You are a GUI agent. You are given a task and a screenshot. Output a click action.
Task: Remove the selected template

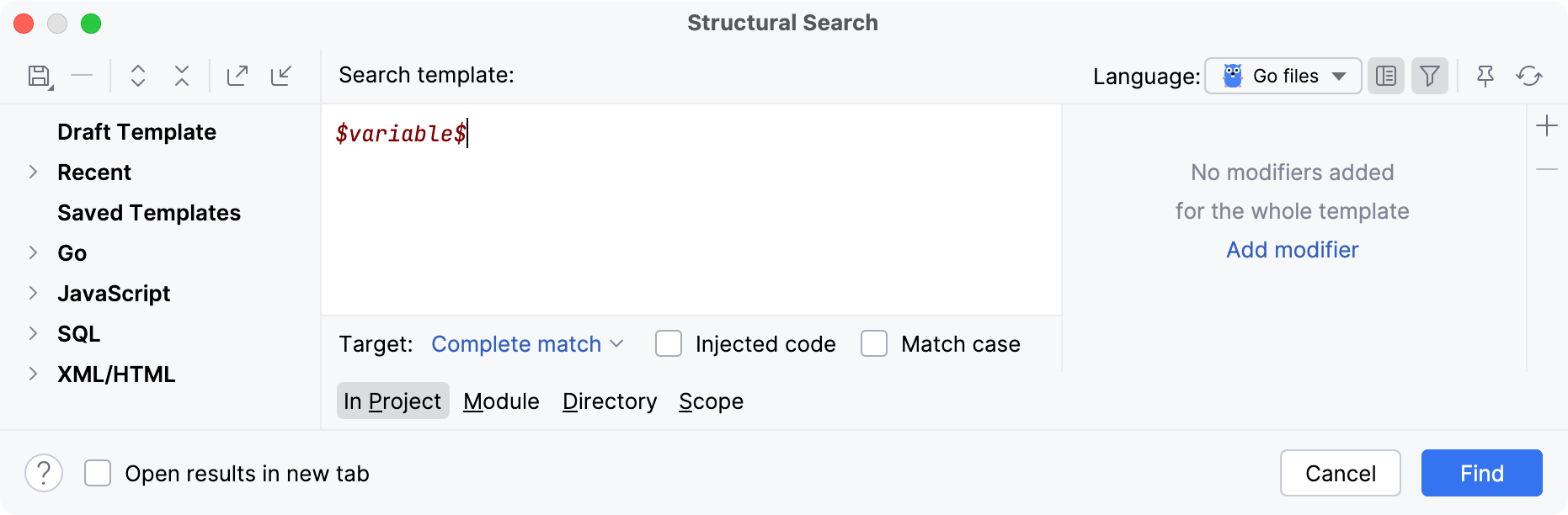point(83,76)
